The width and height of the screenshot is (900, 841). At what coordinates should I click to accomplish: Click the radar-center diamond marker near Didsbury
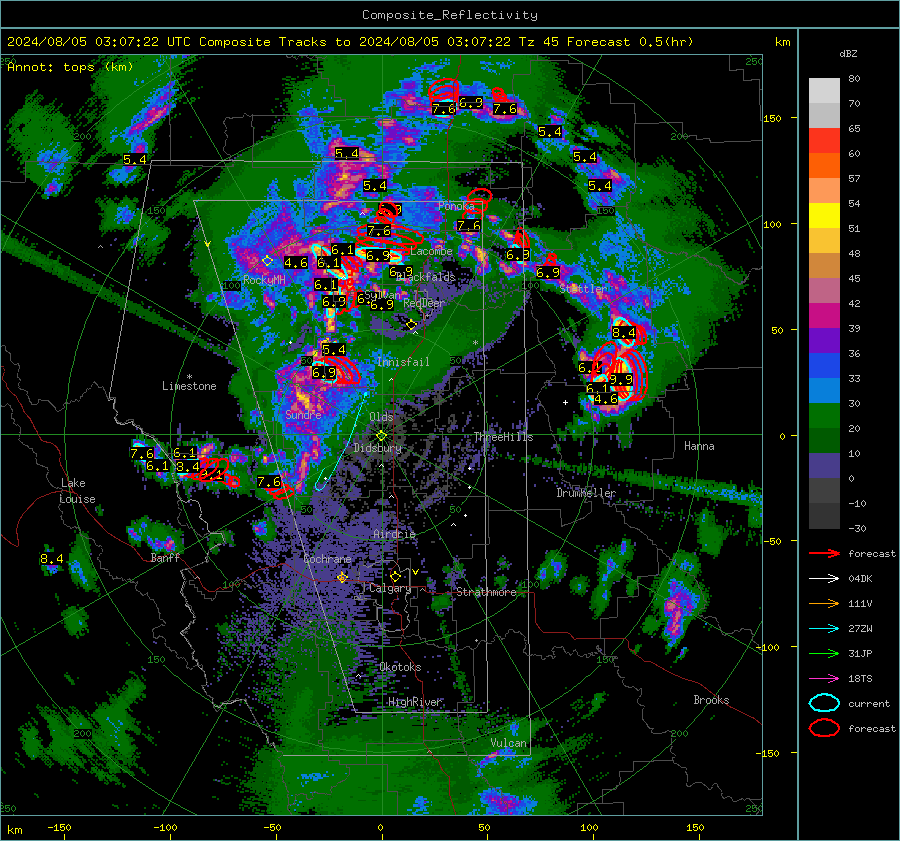click(x=381, y=436)
